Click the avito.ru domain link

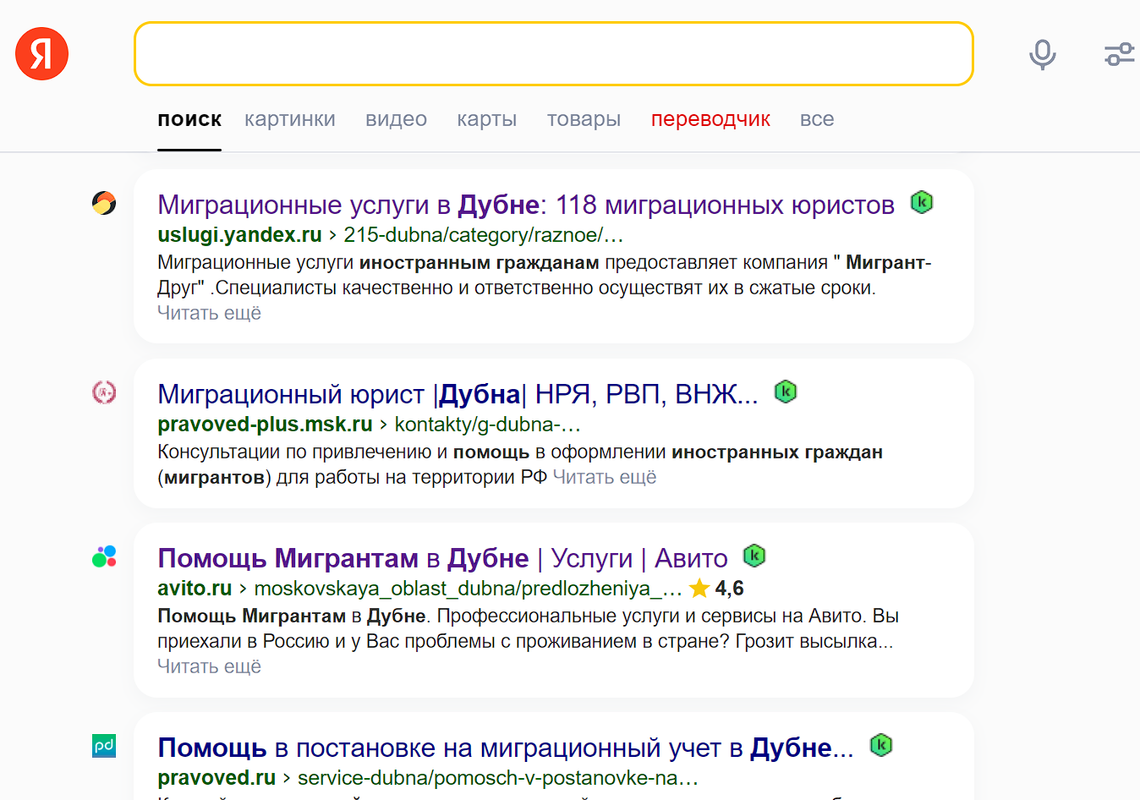point(194,588)
